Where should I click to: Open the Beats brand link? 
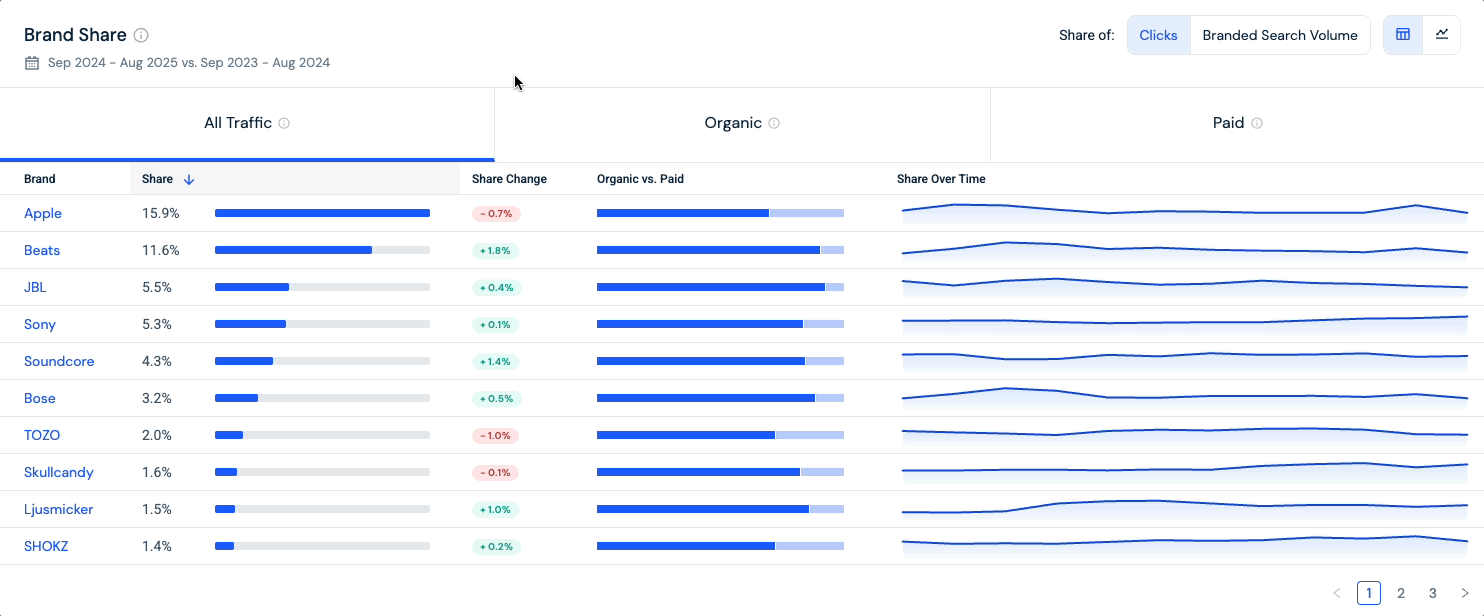pyautogui.click(x=42, y=250)
